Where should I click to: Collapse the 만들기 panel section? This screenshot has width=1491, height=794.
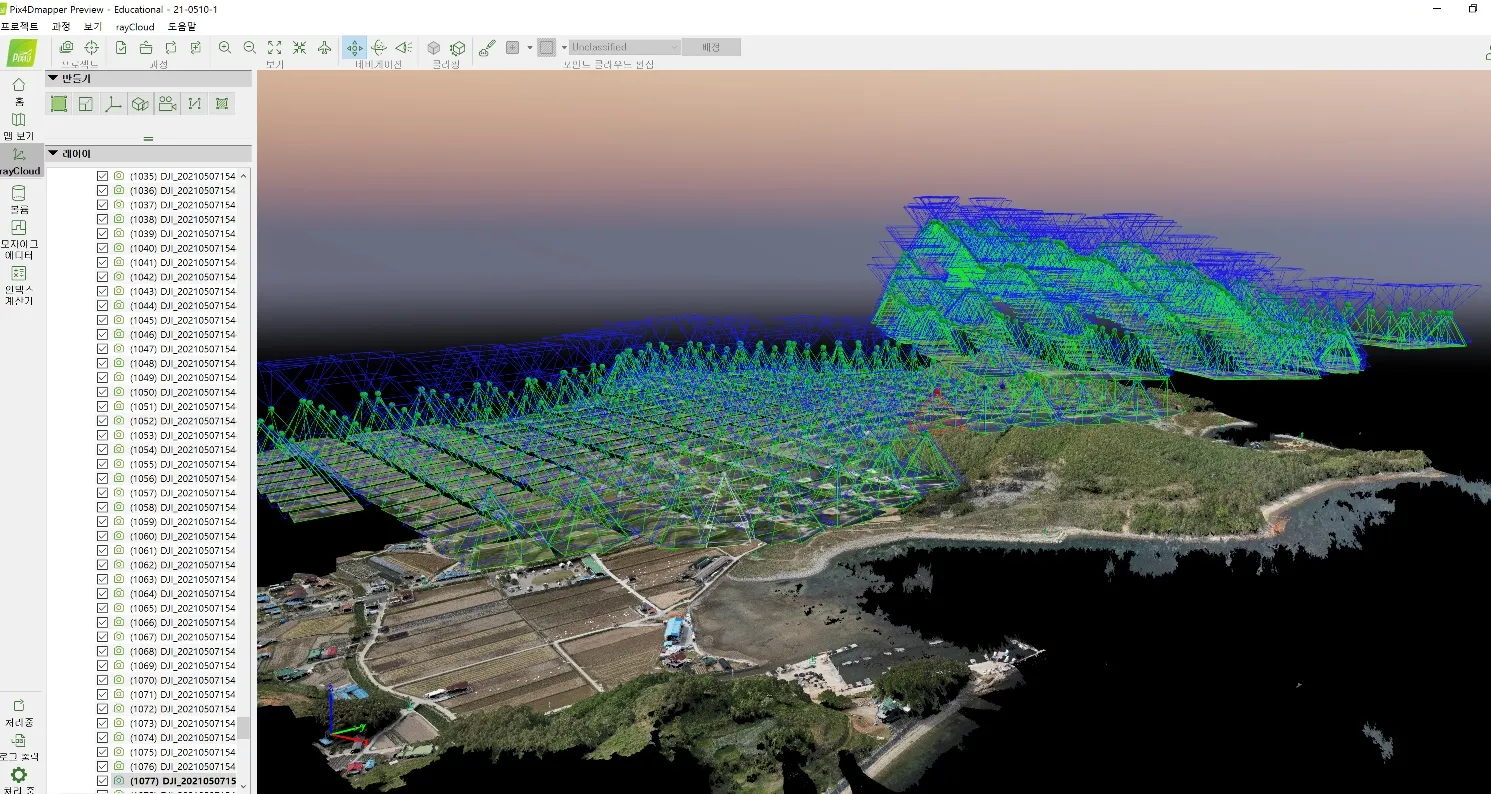coord(53,78)
